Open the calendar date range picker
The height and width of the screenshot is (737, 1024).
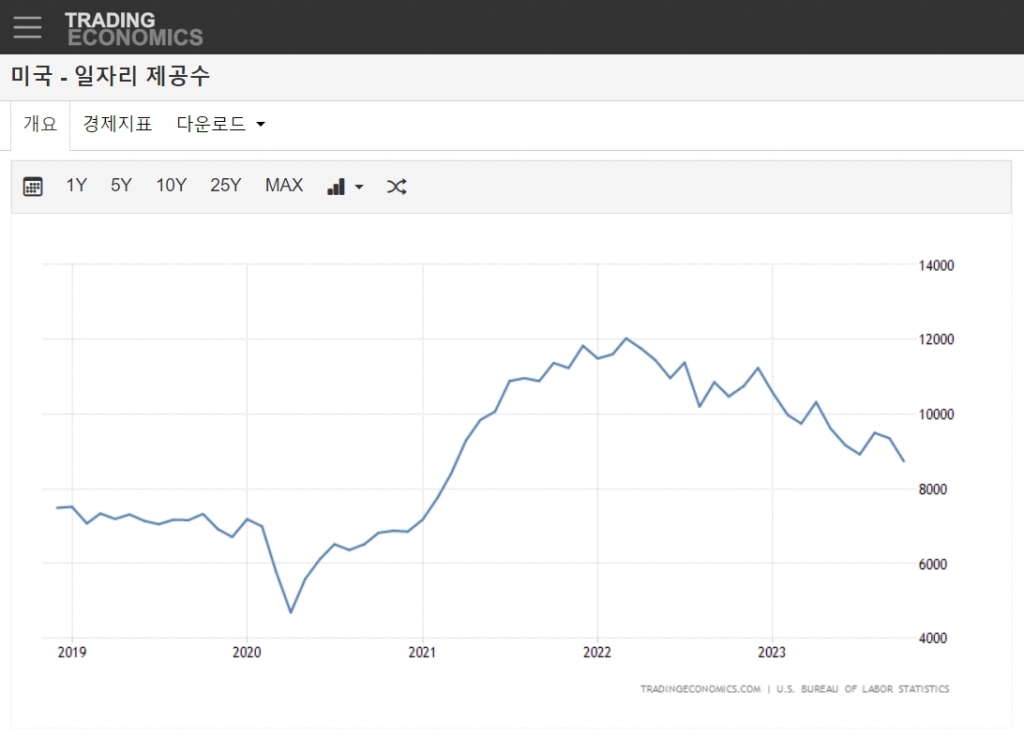tap(33, 186)
